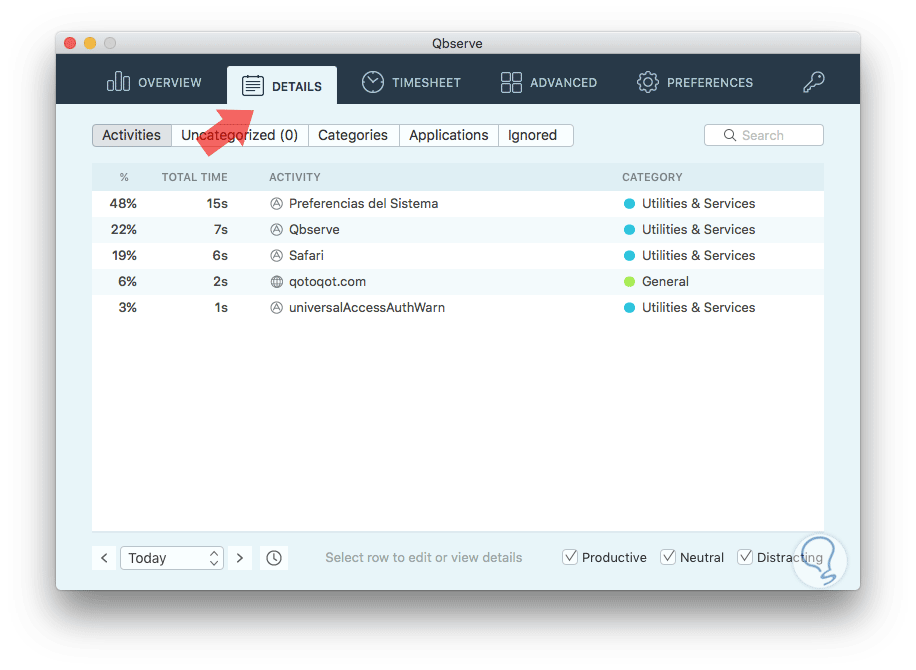Click the 15s total time cell
Screen dimensions: 916x670
tap(217, 204)
